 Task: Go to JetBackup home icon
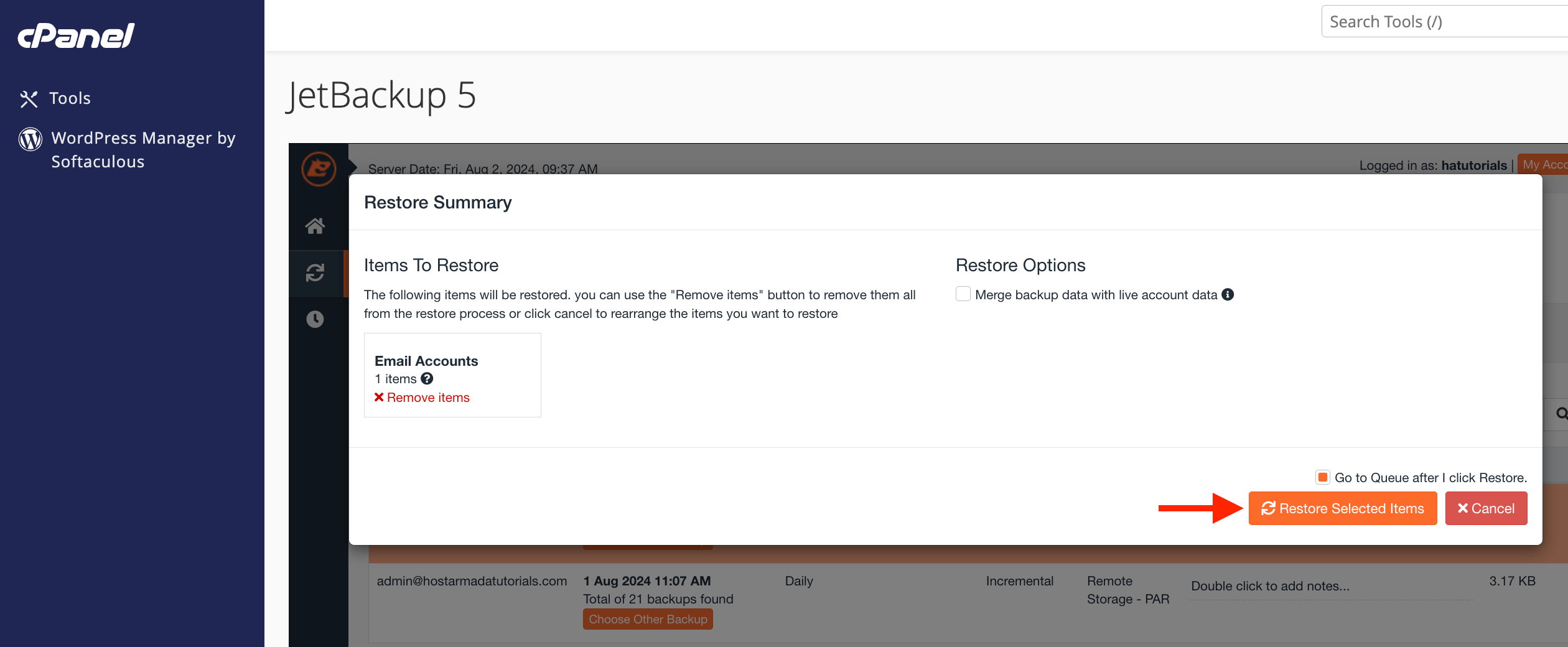pyautogui.click(x=315, y=226)
